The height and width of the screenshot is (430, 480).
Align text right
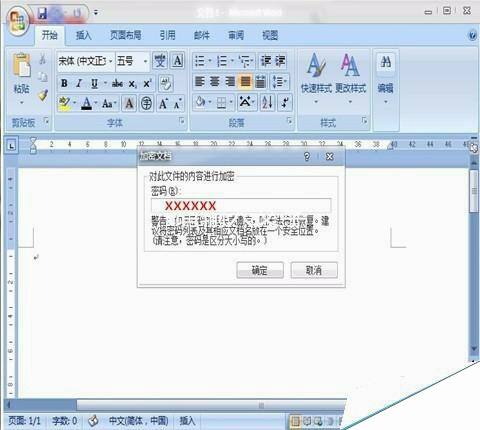pos(230,81)
